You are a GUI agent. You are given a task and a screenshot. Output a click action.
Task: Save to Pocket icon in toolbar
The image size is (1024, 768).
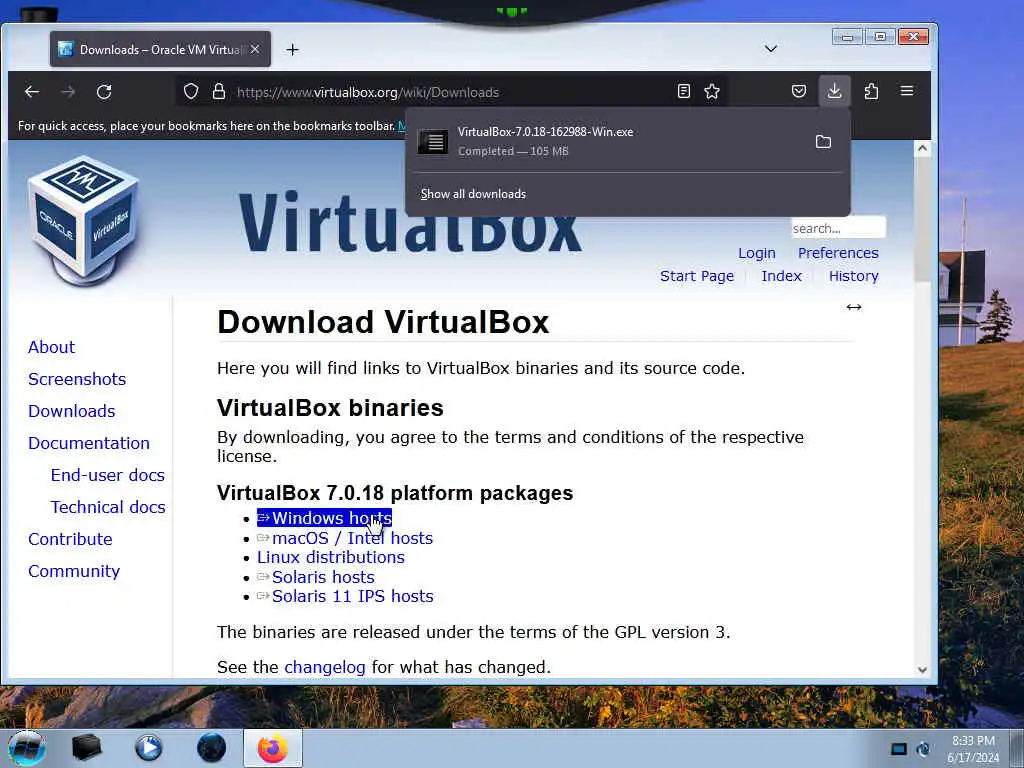point(799,91)
